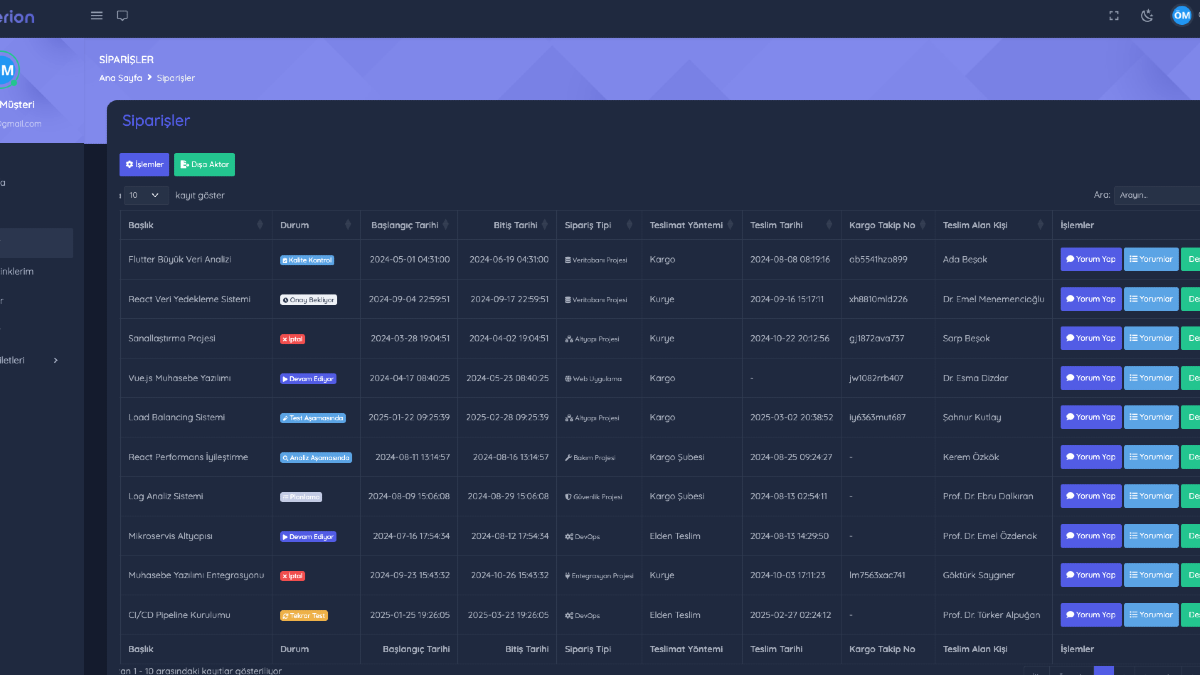Viewport: 1200px width, 675px height.
Task: Click the sort arrows in the Başlık column header
Action: tap(260, 225)
